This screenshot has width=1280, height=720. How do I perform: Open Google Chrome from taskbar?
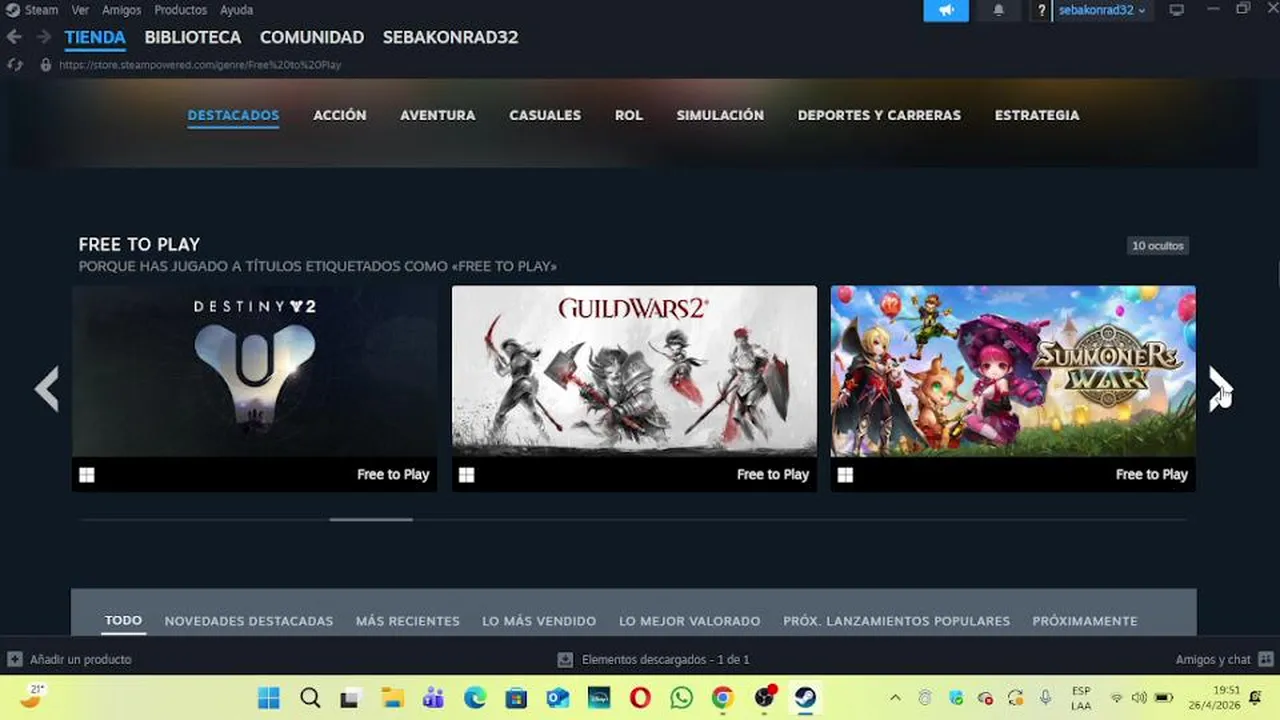[722, 698]
